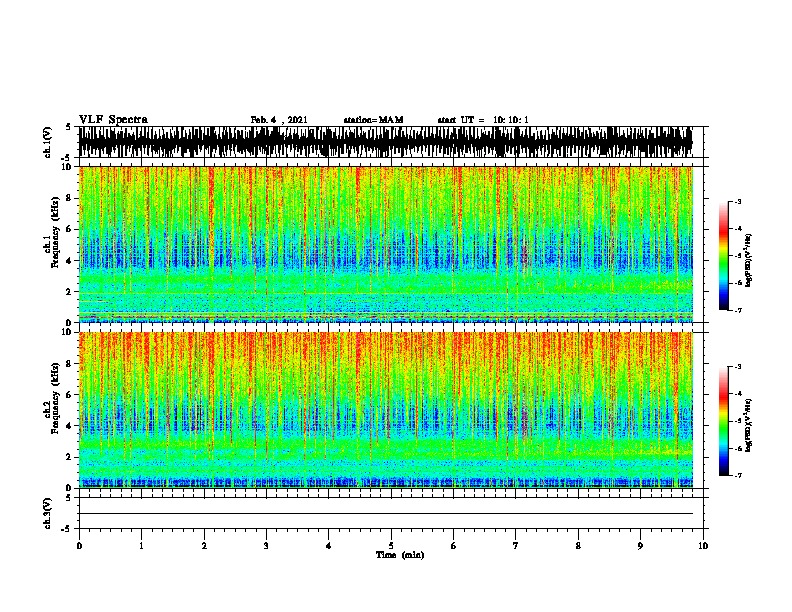Select the date text "Feb. 4 , 2021"
This screenshot has width=792, height=612.
[x=279, y=120]
